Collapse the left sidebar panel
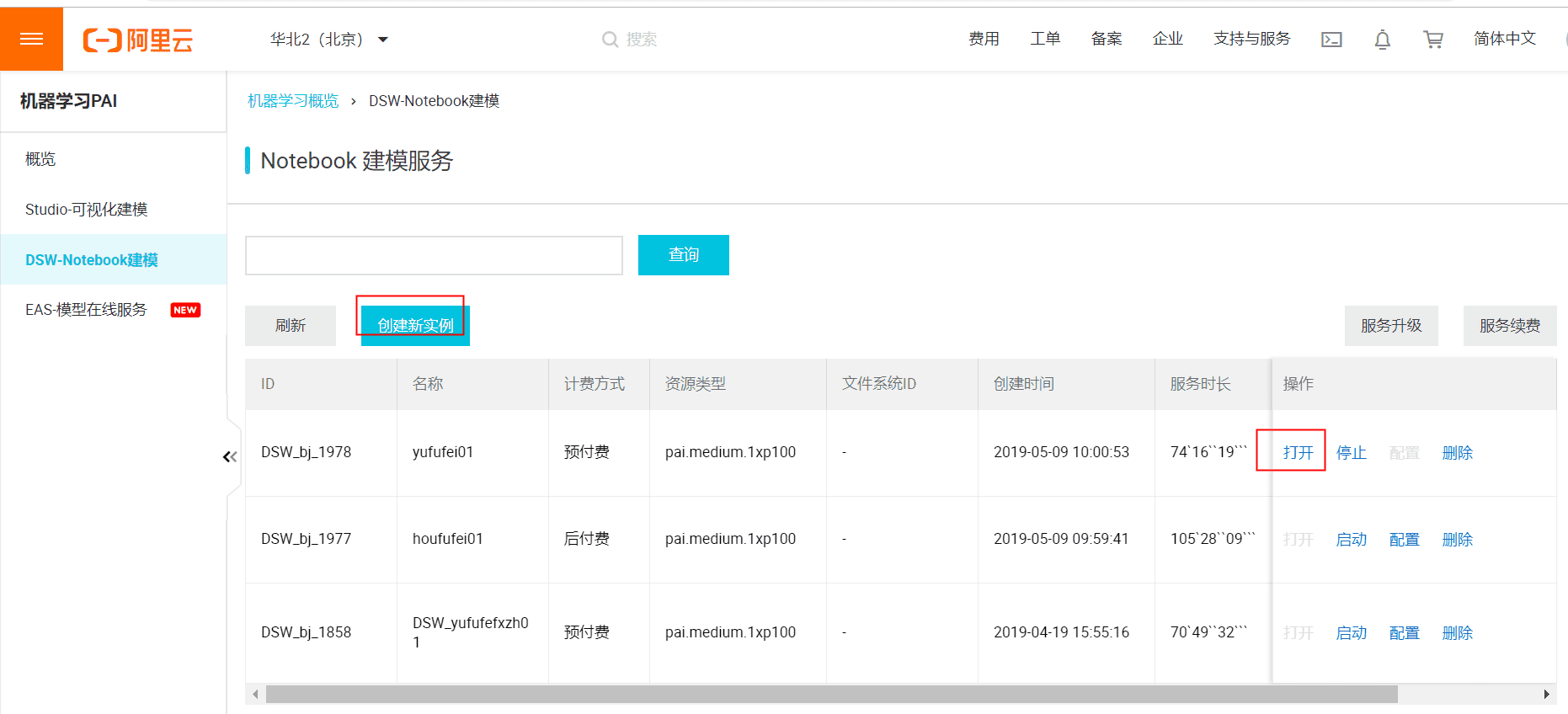This screenshot has width=1568, height=714. click(230, 457)
